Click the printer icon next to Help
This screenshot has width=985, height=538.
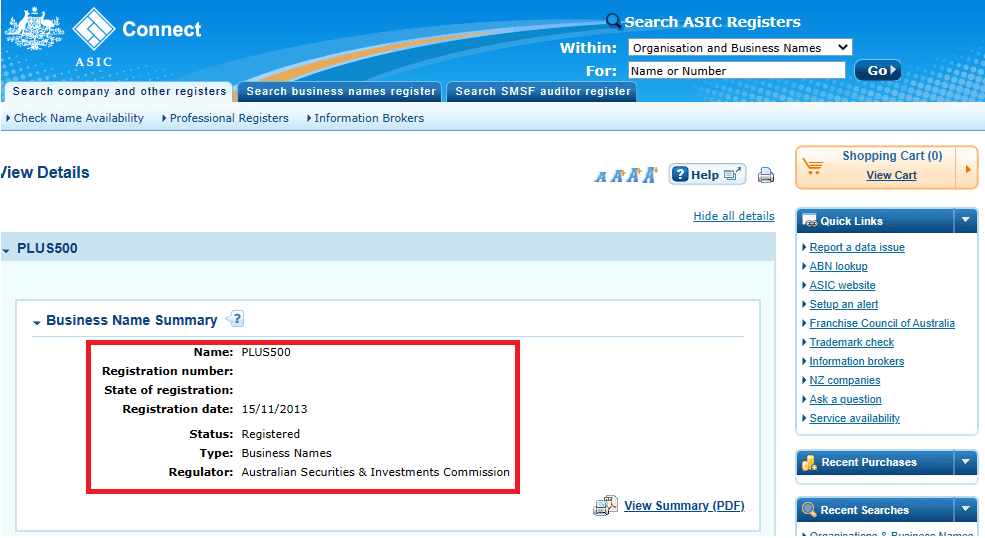pyautogui.click(x=766, y=175)
